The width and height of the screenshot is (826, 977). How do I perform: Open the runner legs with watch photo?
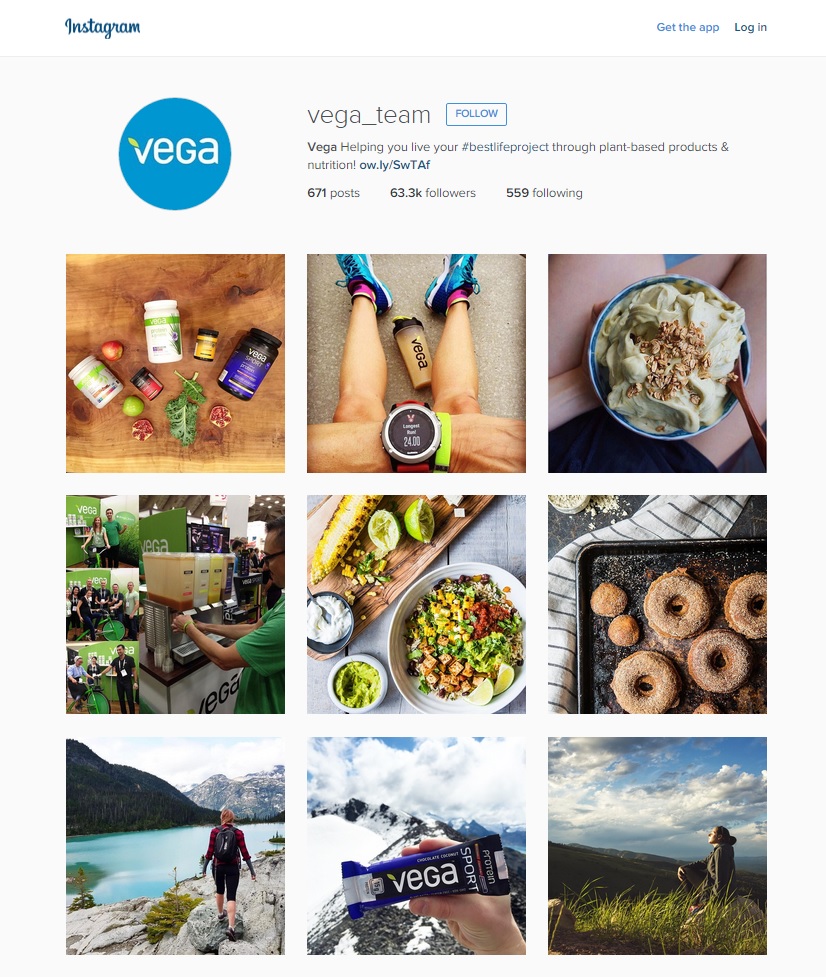(416, 363)
